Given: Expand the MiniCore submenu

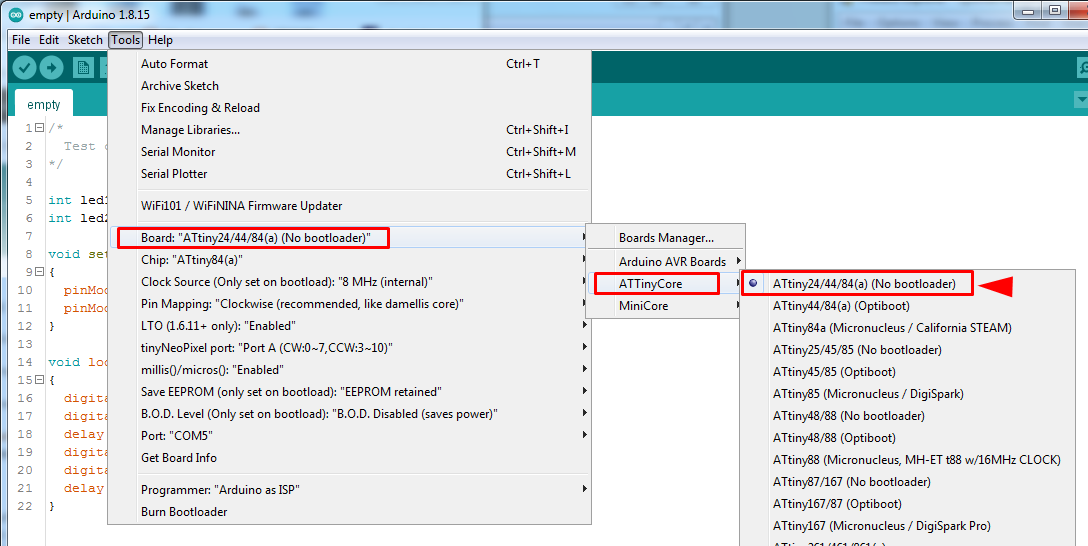Looking at the screenshot, I should coord(665,306).
